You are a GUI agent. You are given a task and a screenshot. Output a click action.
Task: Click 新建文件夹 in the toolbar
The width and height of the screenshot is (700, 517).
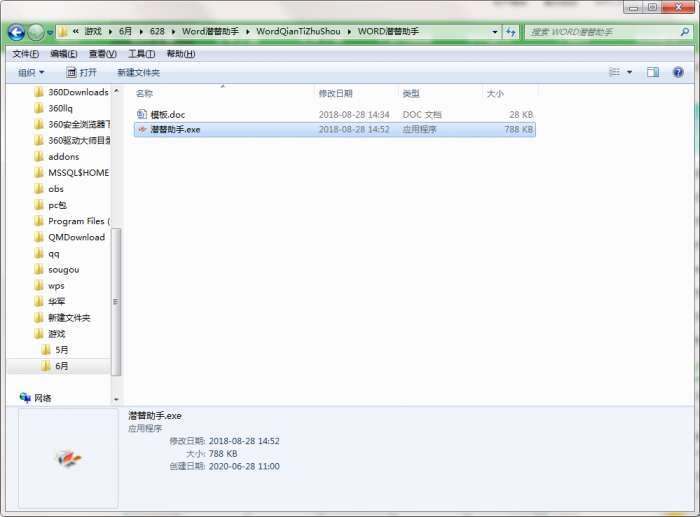click(x=138, y=72)
